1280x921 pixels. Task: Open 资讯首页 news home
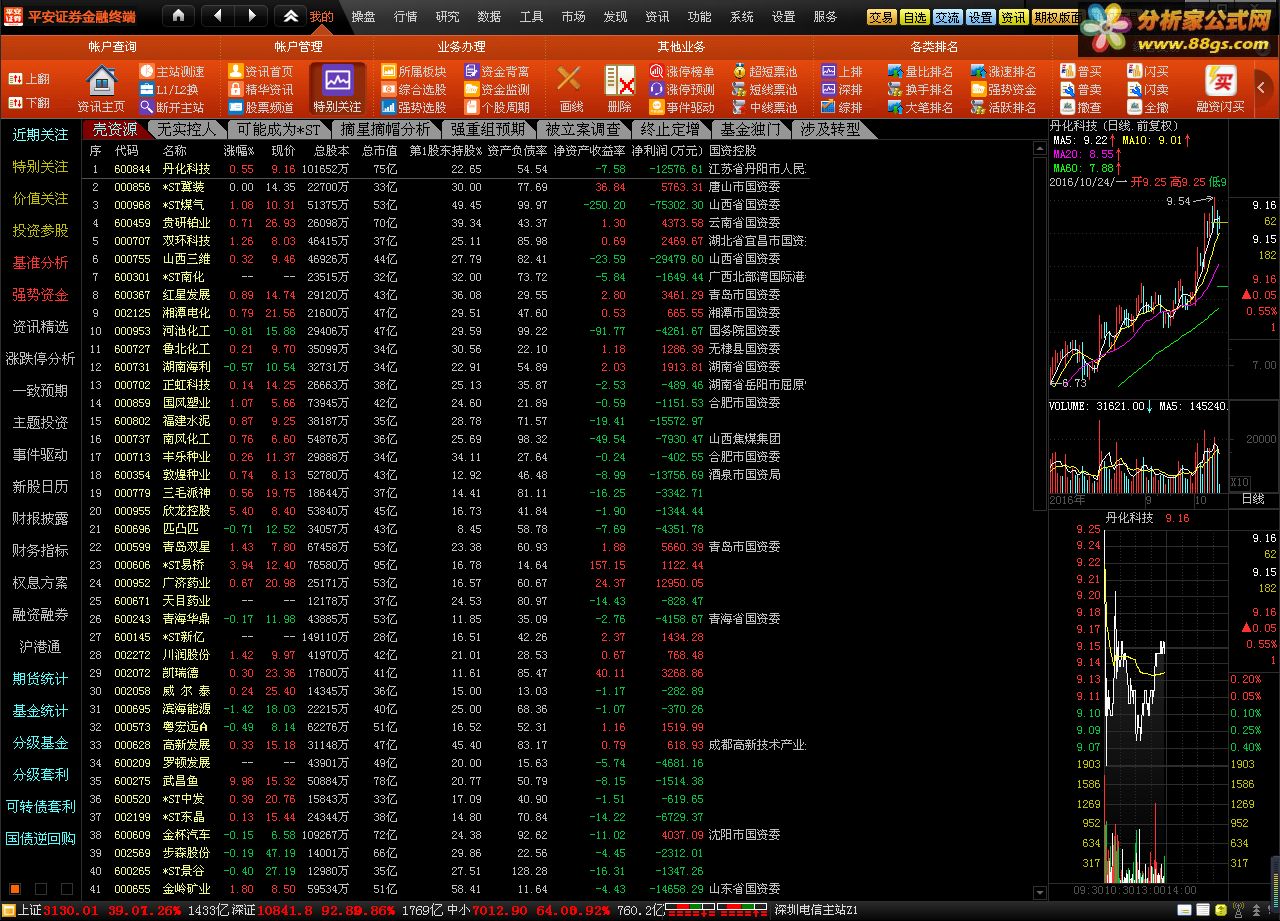(261, 72)
